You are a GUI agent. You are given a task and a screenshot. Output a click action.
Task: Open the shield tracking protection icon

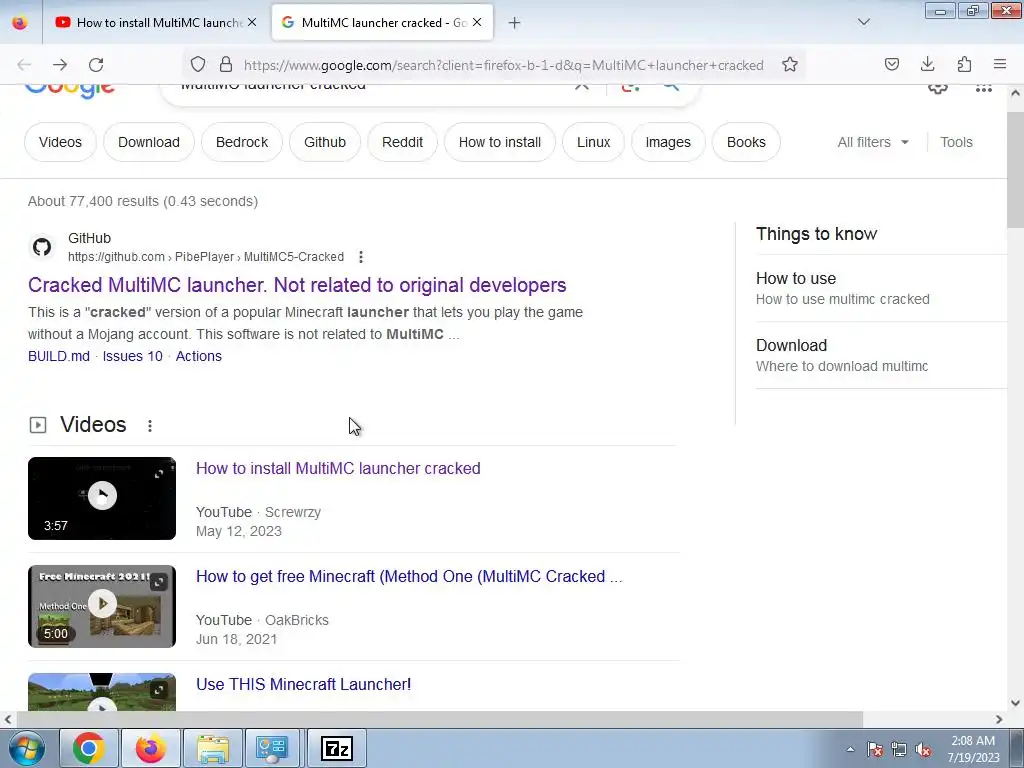tap(198, 64)
